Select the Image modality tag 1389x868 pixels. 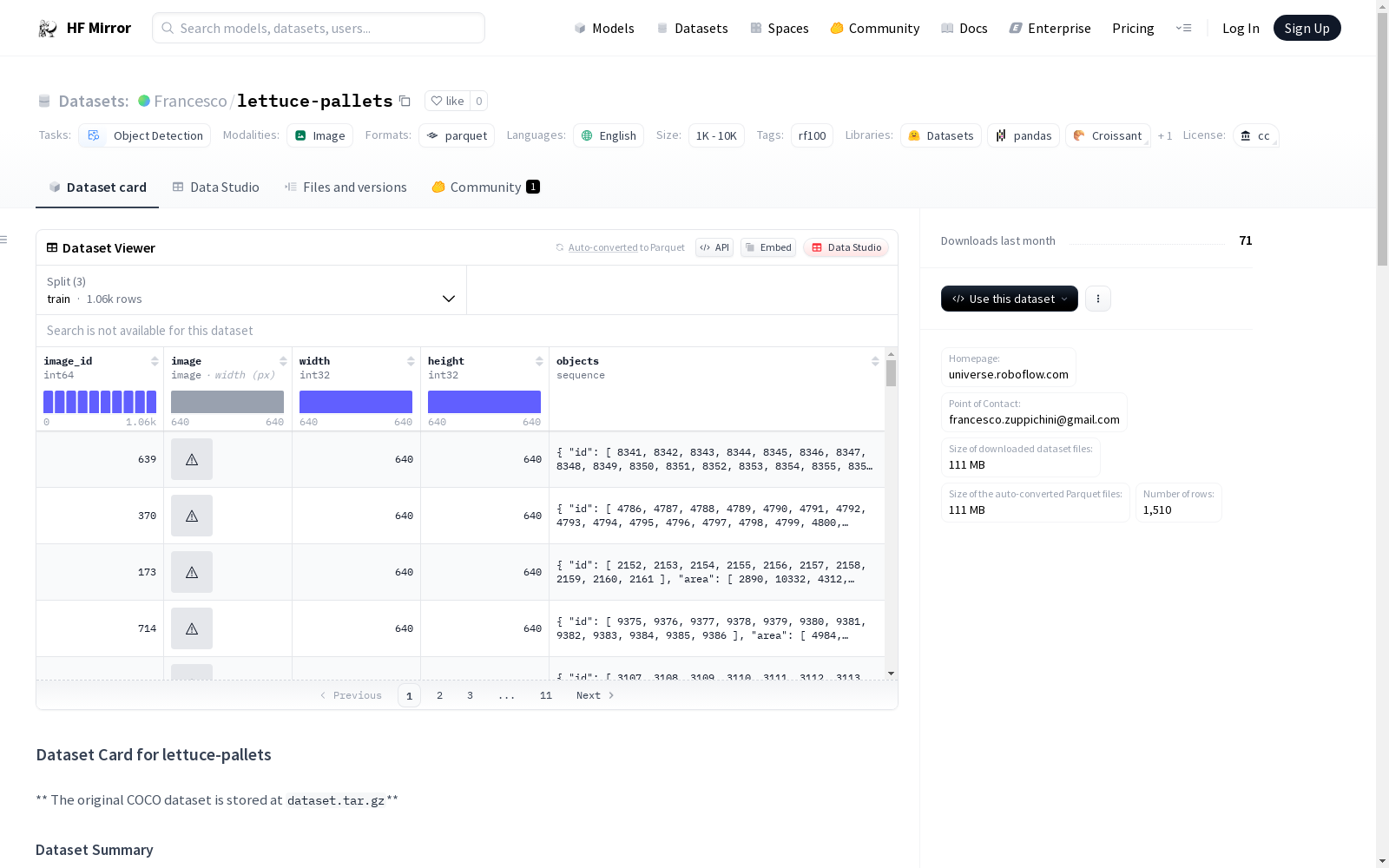tap(319, 135)
